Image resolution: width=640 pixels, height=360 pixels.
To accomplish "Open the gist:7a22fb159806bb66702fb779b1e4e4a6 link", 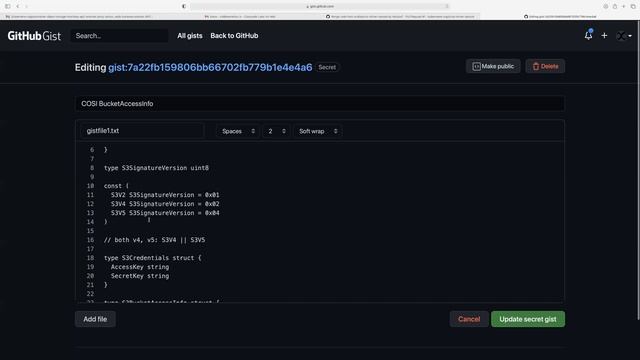I will [210, 67].
